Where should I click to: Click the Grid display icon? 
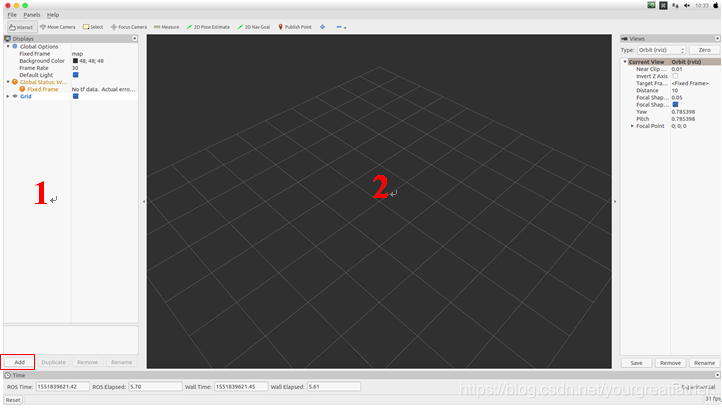[x=15, y=96]
